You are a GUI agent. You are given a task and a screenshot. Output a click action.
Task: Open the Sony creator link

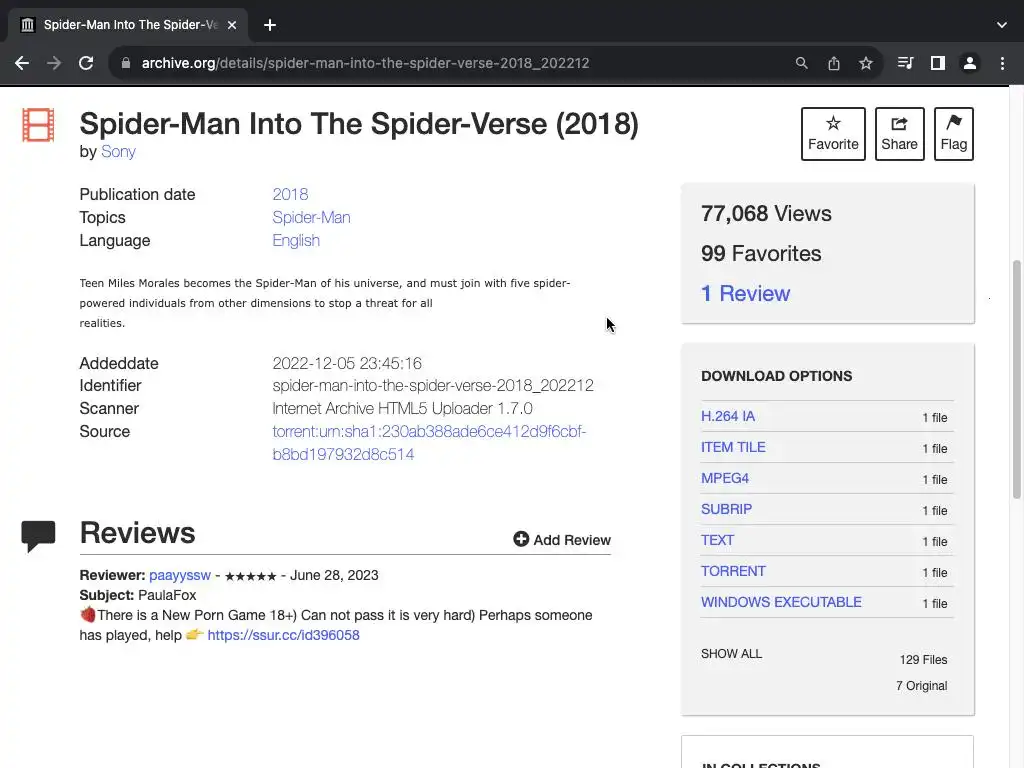(x=118, y=152)
